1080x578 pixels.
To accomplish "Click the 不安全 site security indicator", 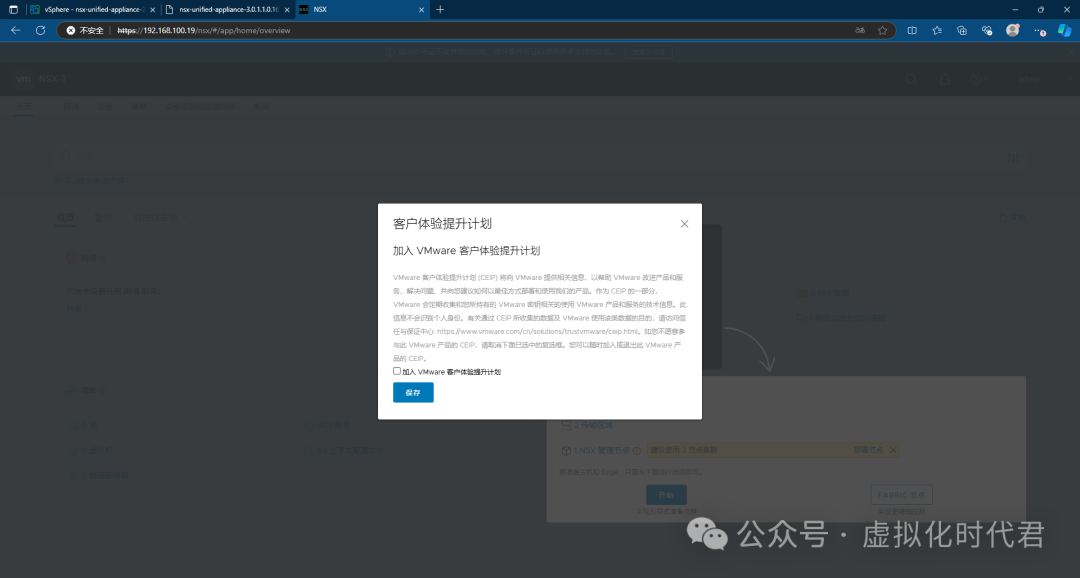I will coord(85,30).
